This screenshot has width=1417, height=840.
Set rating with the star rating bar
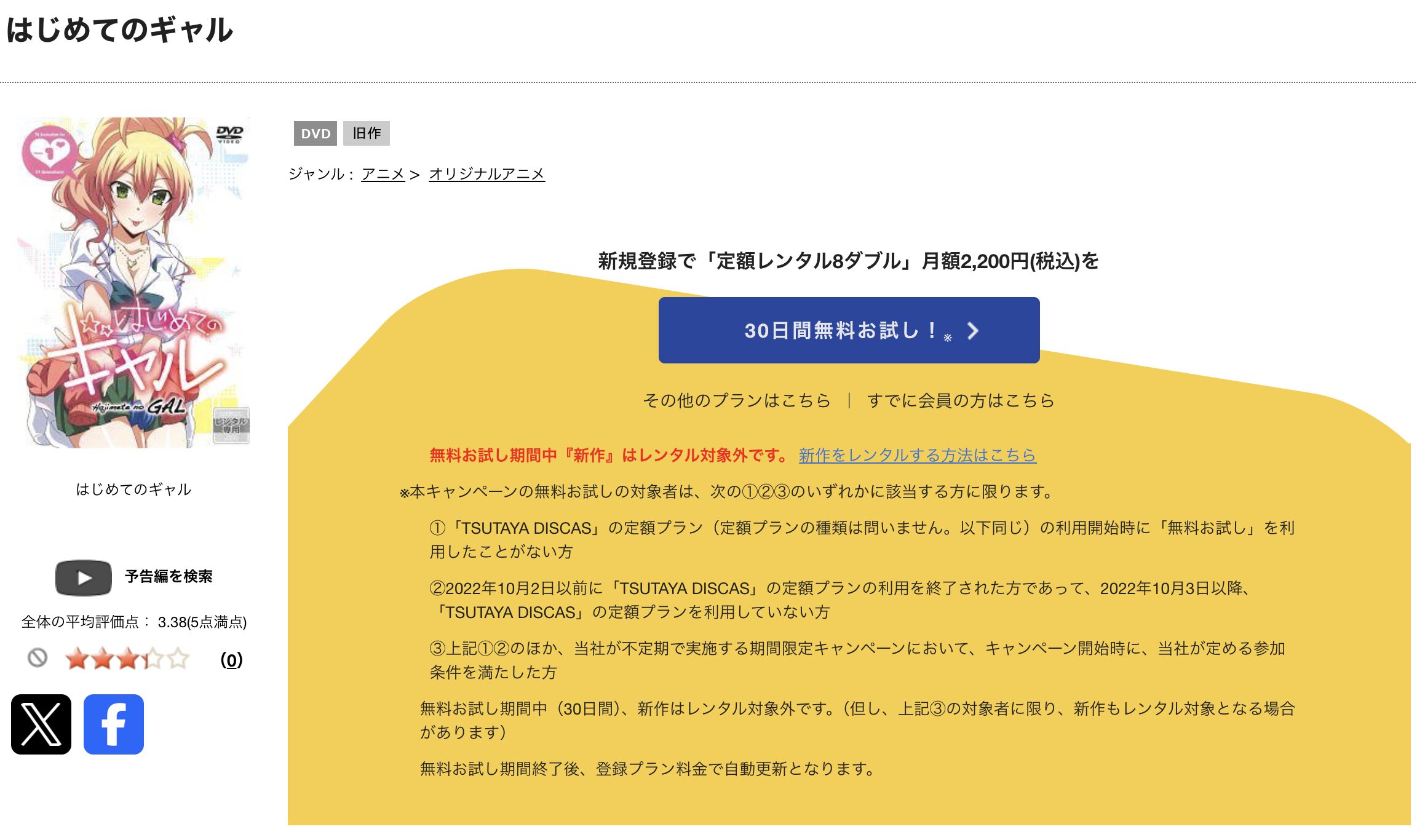127,659
